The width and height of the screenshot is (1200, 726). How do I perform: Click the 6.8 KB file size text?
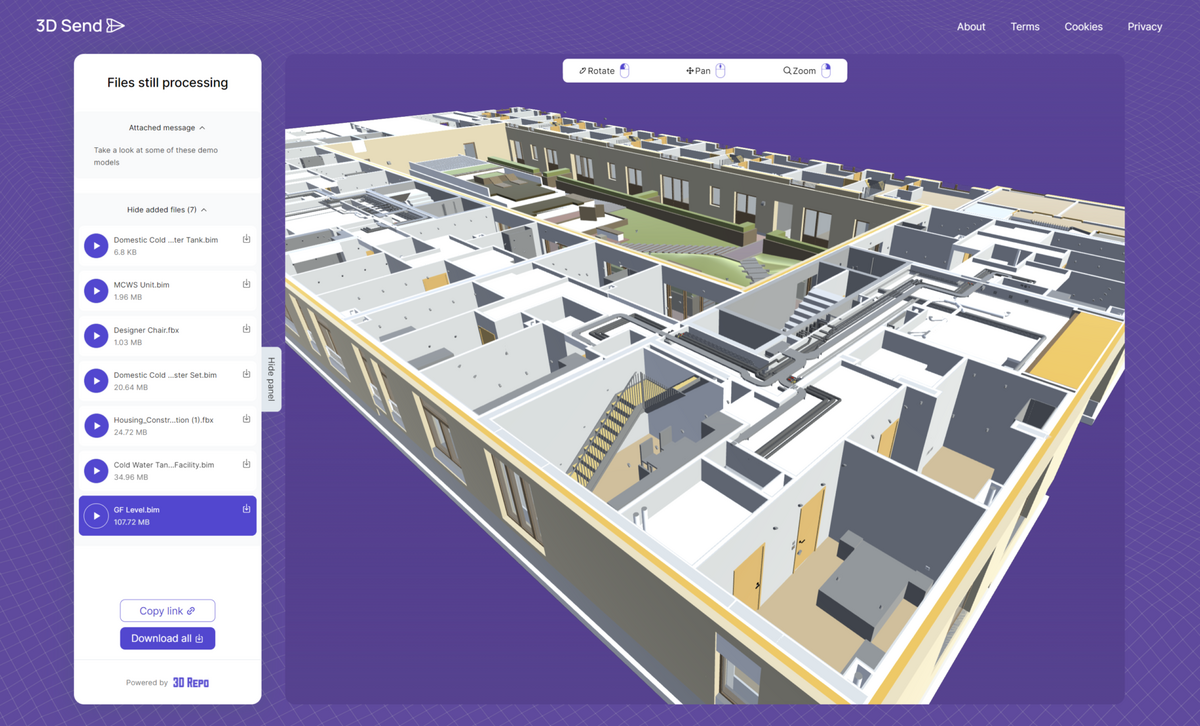[125, 252]
